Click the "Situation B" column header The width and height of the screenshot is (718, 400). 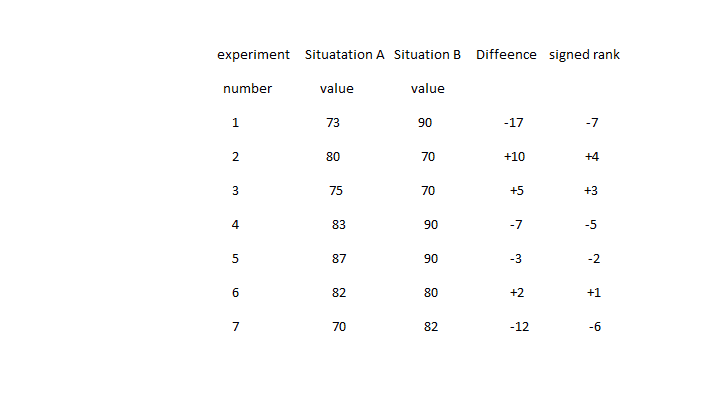click(427, 54)
